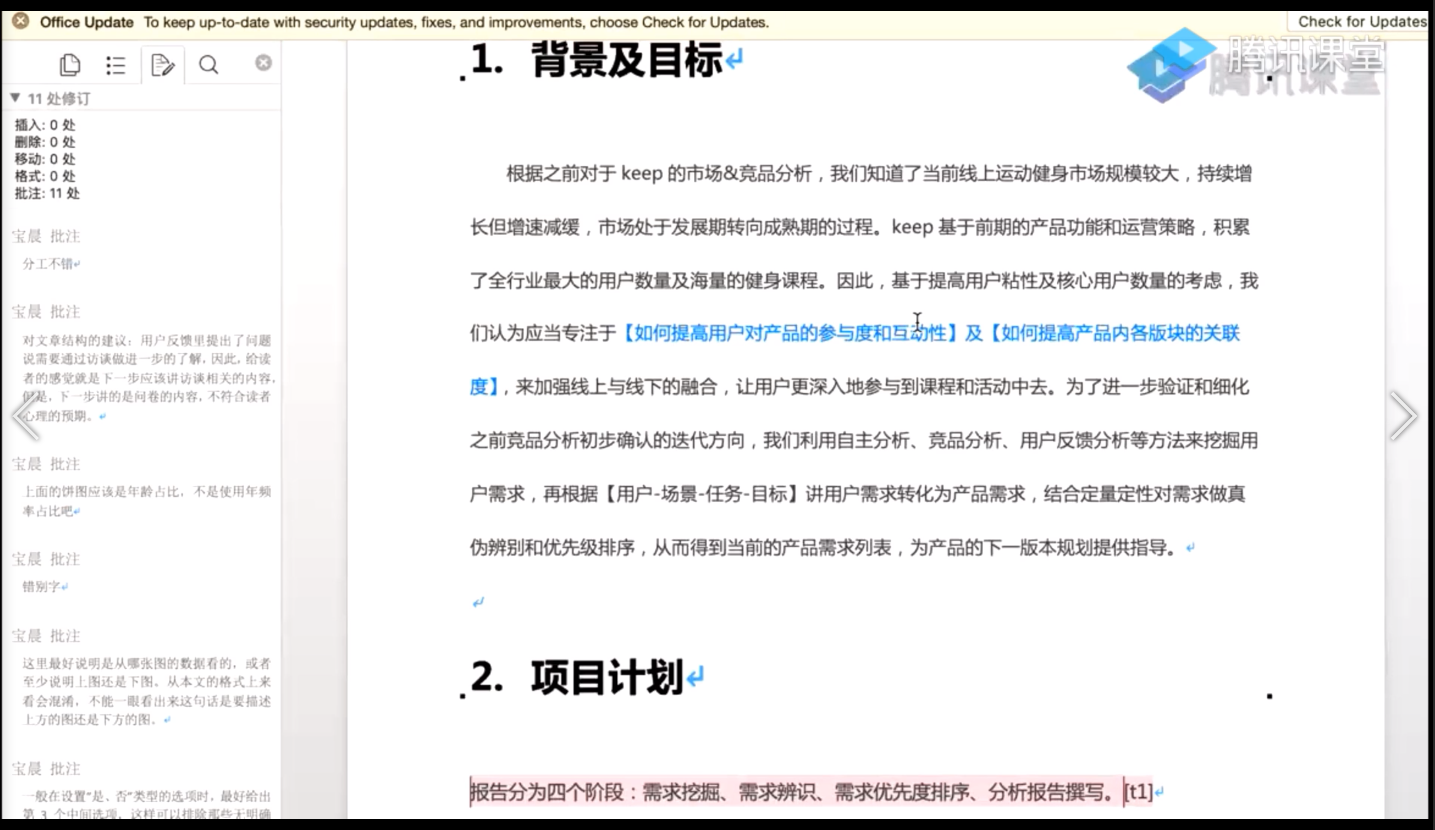Image resolution: width=1435 pixels, height=830 pixels.
Task: Select comment starting 一般在设置"是、否"类型
Action: pyautogui.click(x=147, y=805)
